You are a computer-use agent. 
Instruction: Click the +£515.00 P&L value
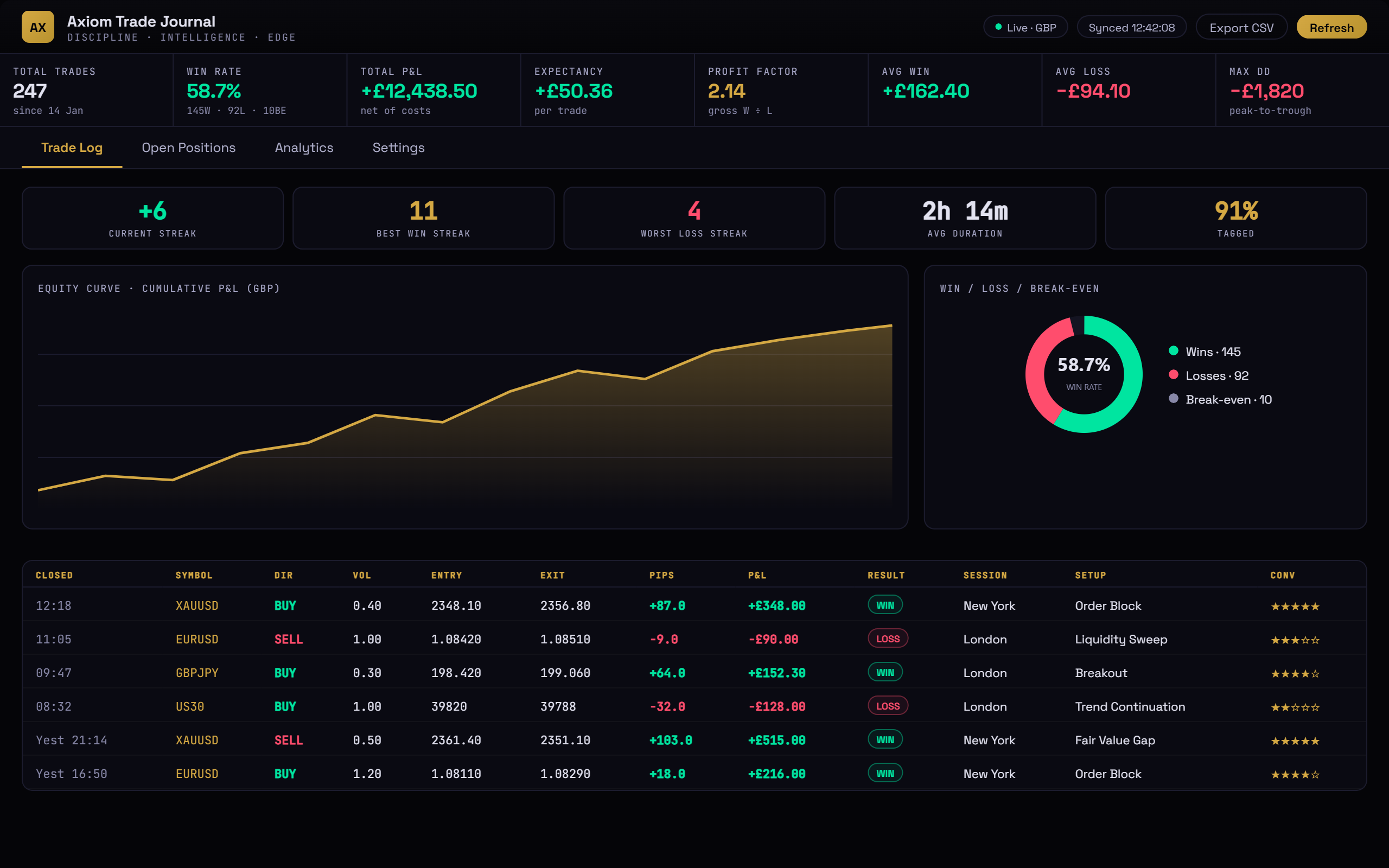(x=776, y=740)
